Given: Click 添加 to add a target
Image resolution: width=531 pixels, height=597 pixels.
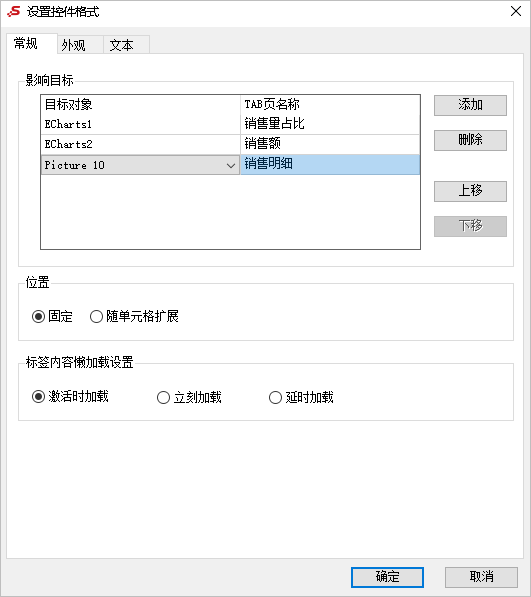Looking at the screenshot, I should (x=470, y=105).
